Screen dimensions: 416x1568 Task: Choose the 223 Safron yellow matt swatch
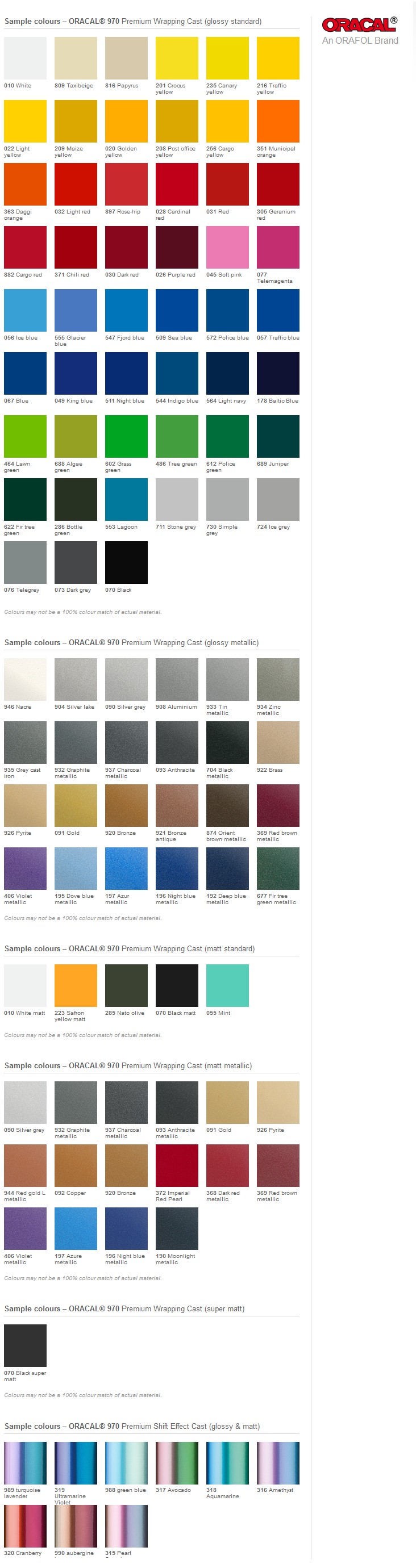tap(76, 986)
